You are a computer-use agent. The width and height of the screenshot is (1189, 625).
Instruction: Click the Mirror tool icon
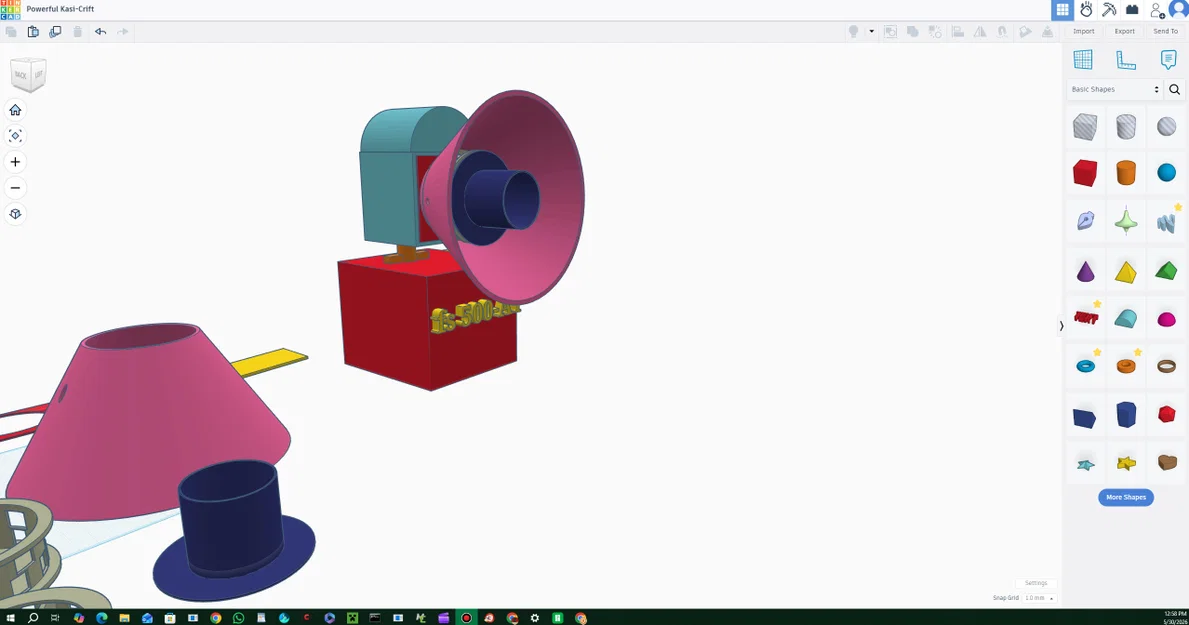point(980,32)
